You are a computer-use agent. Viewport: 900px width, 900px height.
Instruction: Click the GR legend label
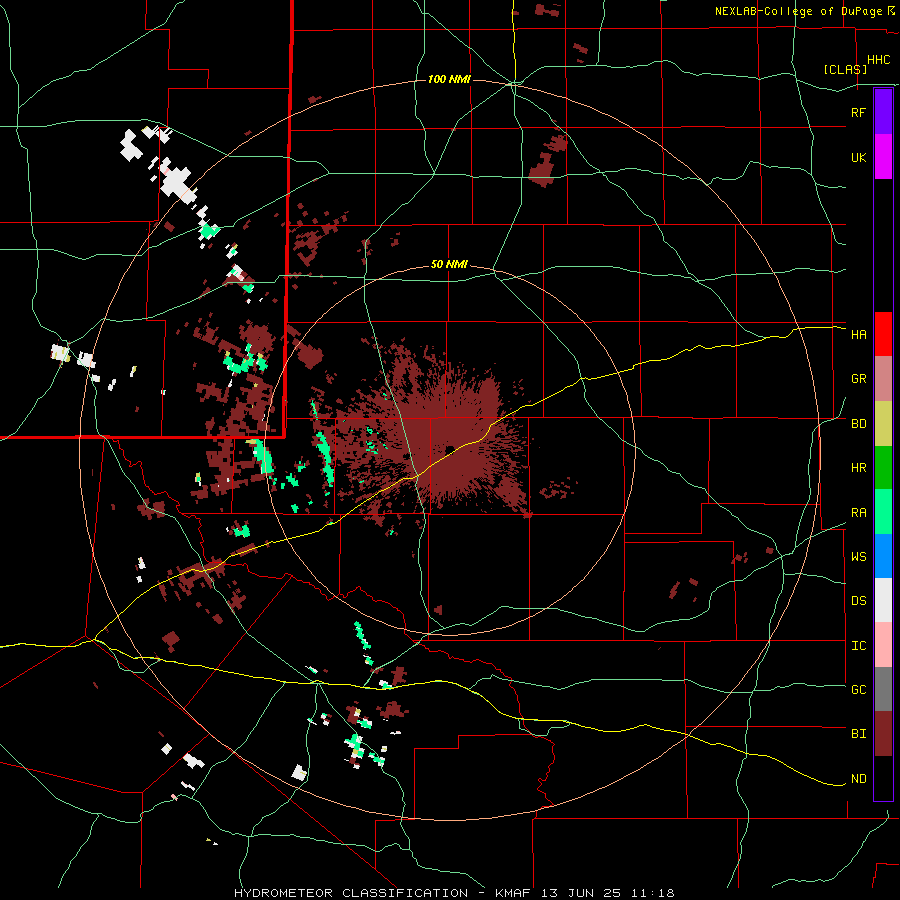tap(858, 379)
